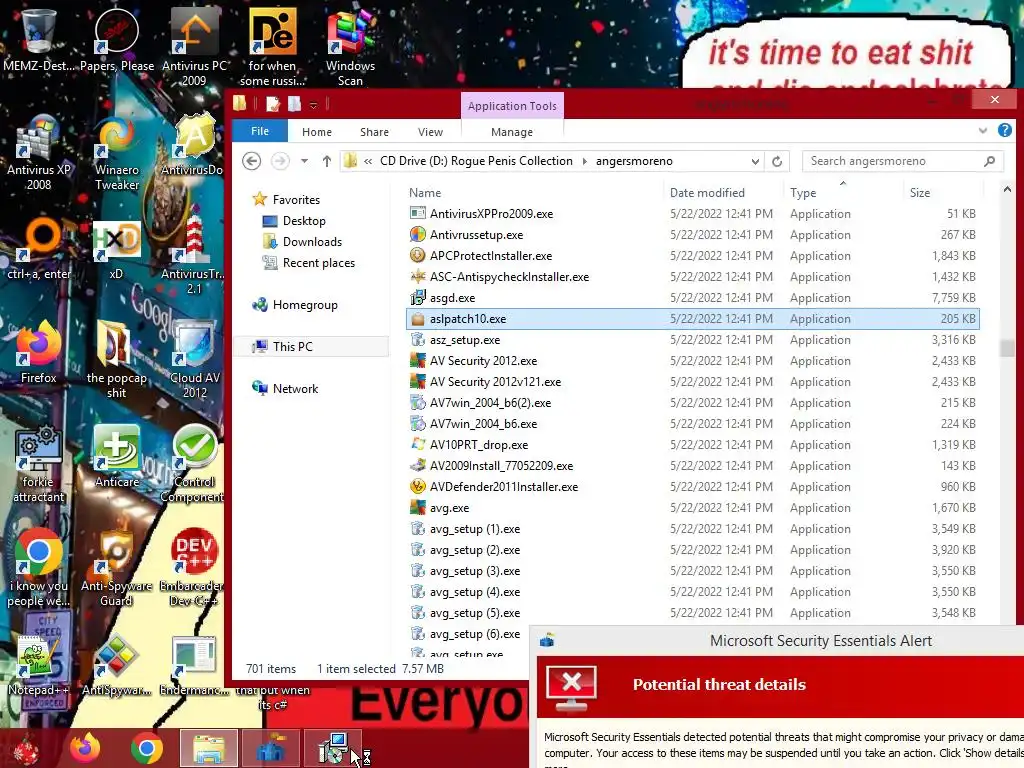Click Explorer help question mark icon

1004,131
